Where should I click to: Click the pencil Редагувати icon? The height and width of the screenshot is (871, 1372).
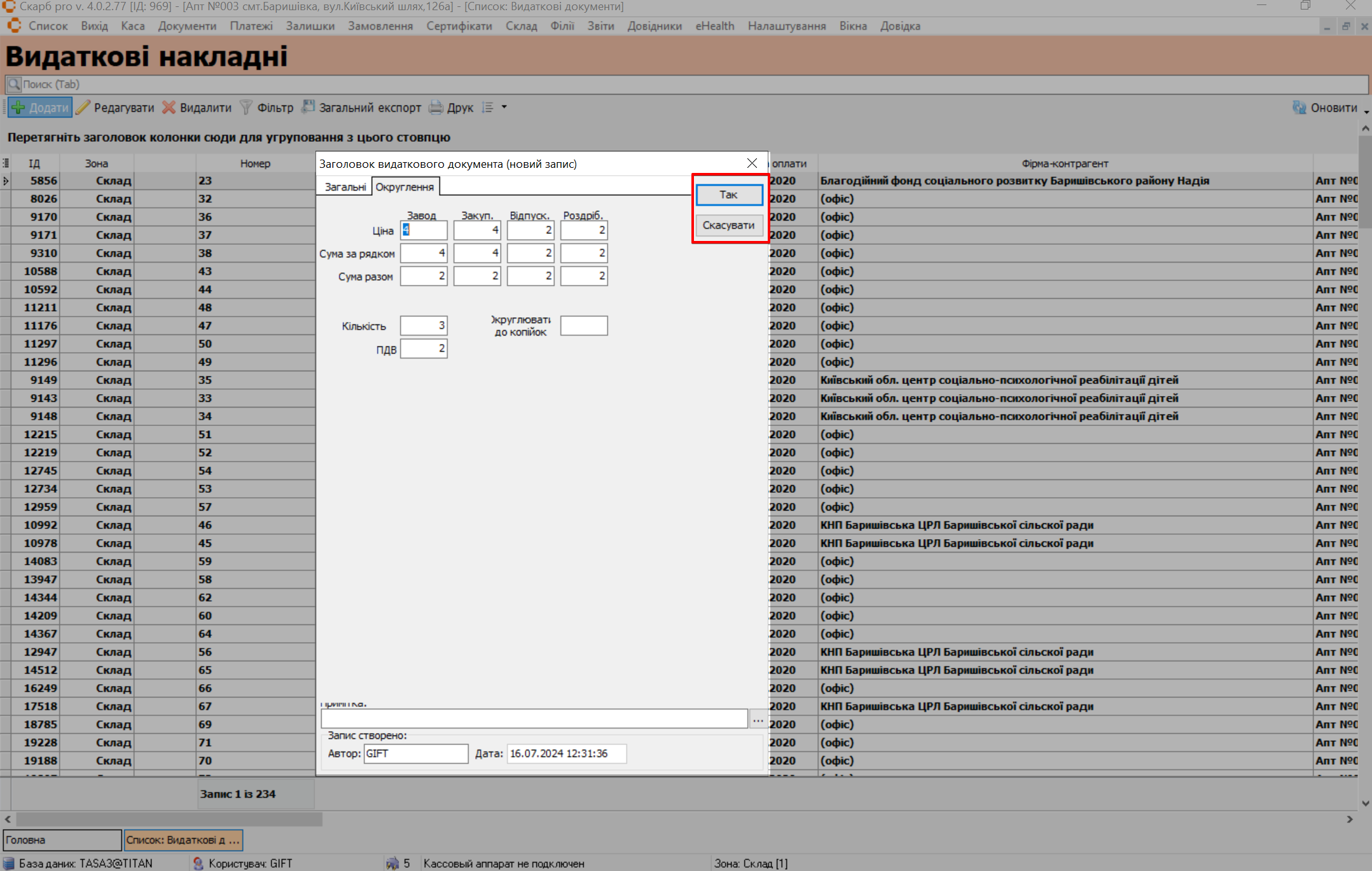click(83, 107)
